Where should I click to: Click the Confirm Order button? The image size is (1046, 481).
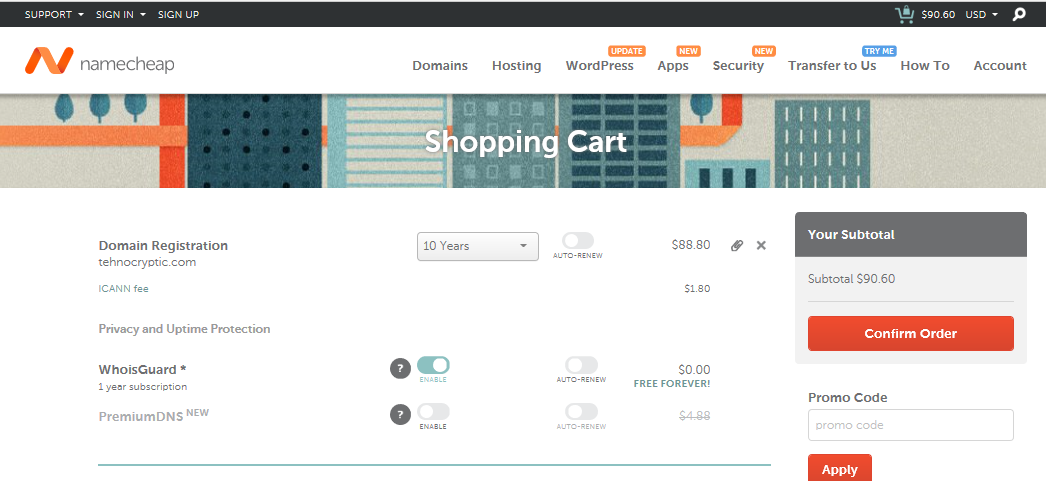coord(911,334)
